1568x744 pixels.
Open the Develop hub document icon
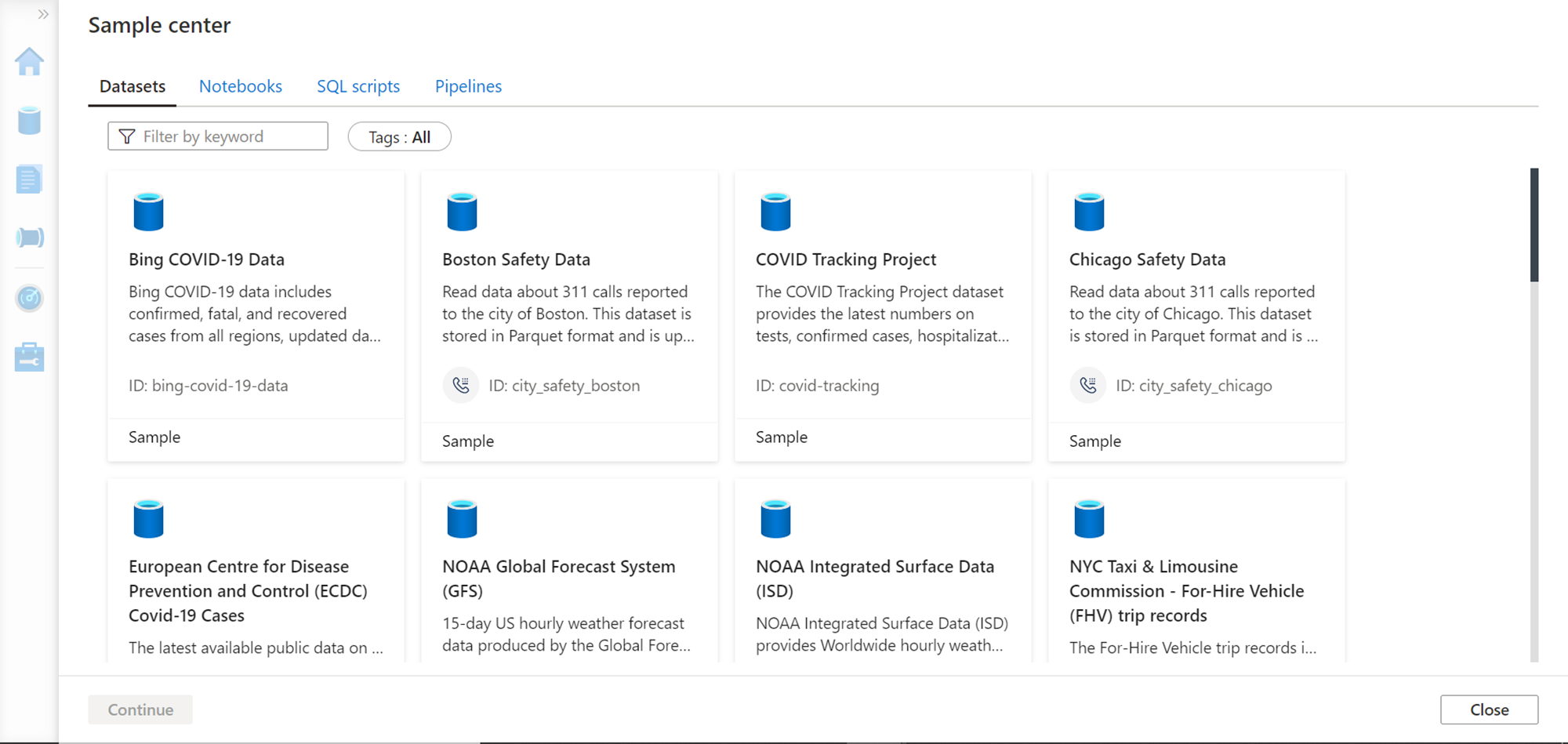(29, 180)
